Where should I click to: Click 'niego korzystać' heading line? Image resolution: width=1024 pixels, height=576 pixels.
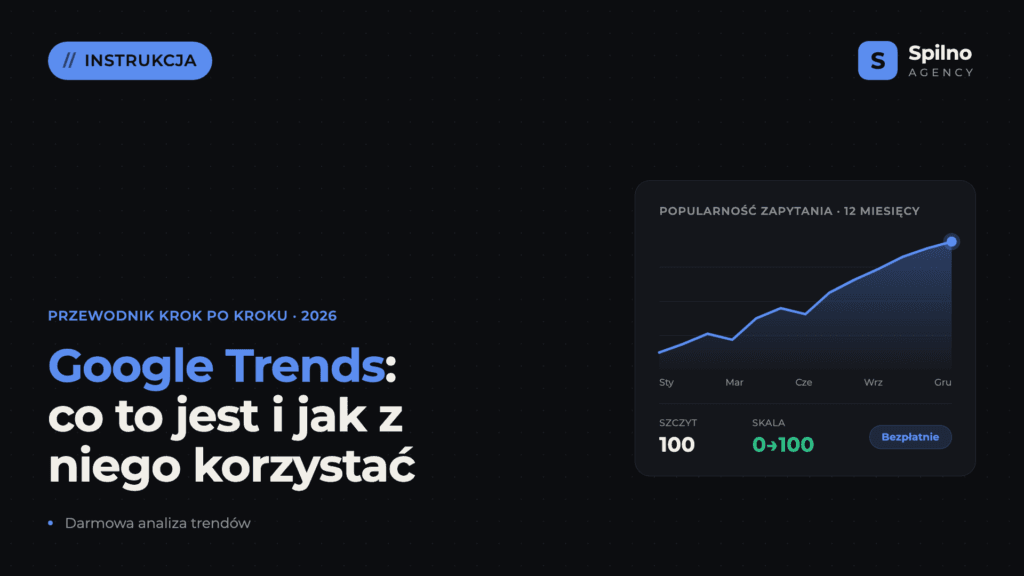coord(231,465)
